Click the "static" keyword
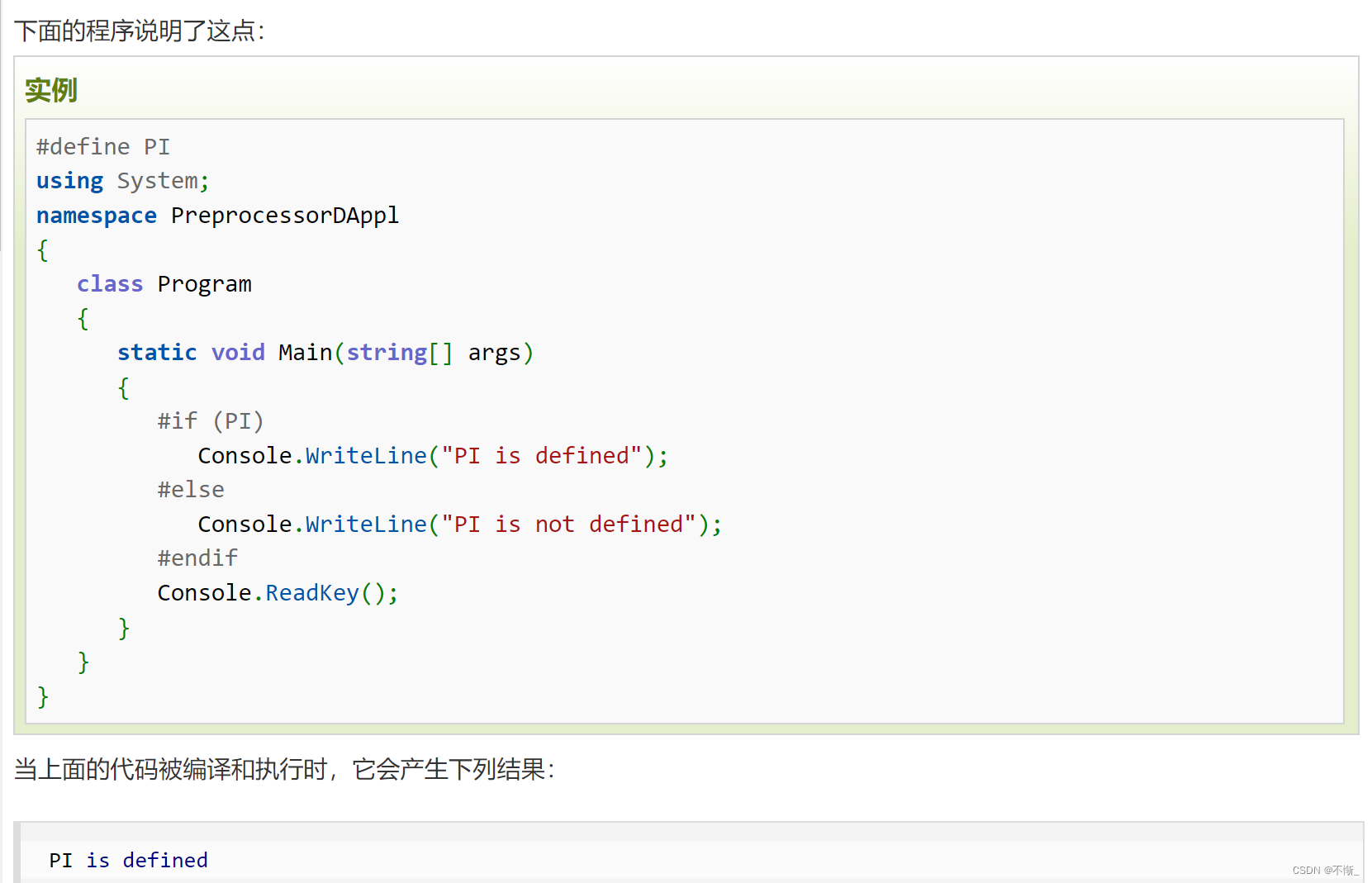The width and height of the screenshot is (1372, 883). pos(157,353)
